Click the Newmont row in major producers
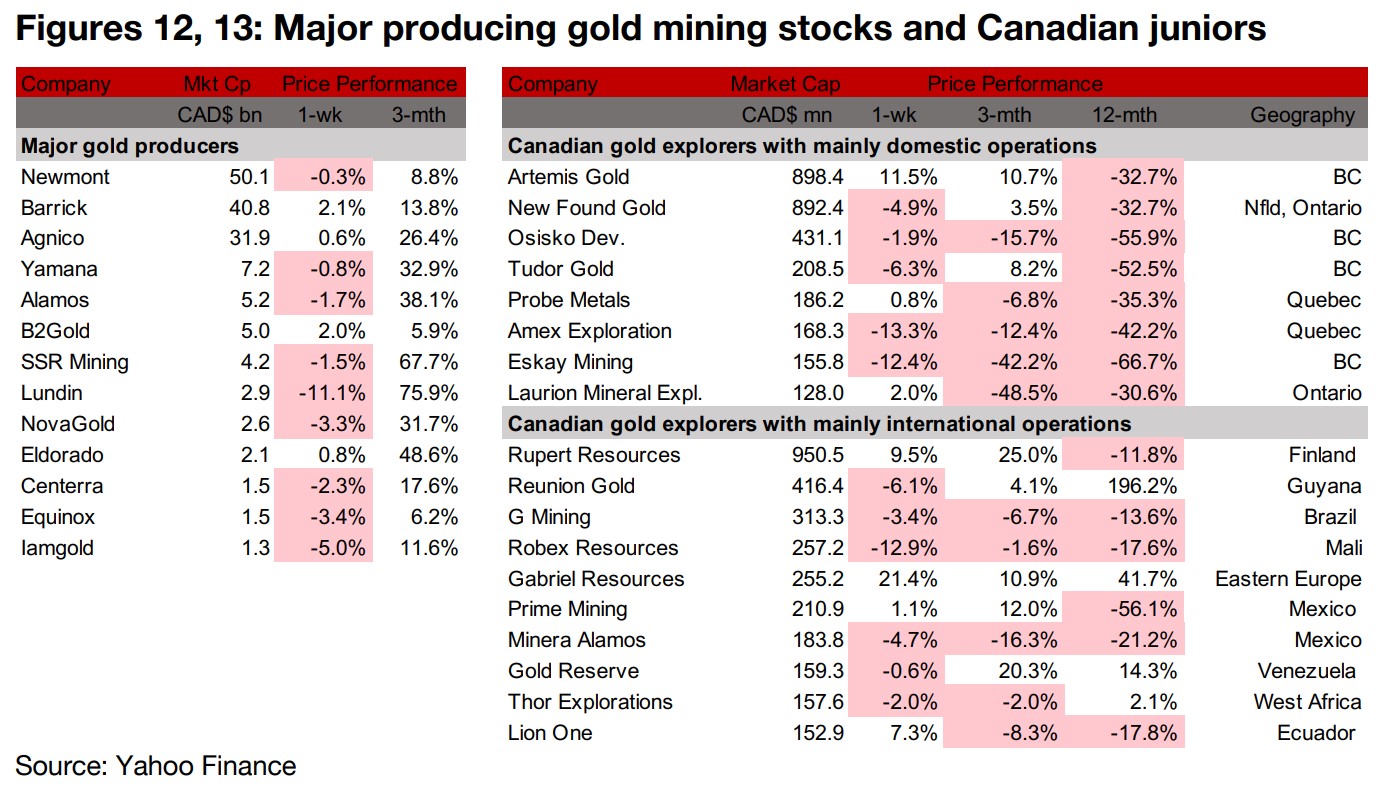 65,177
